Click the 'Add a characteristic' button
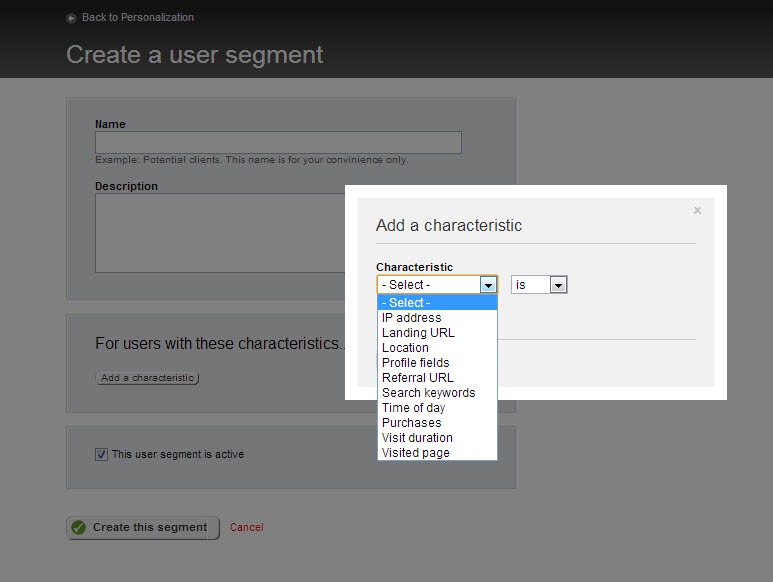Viewport: 773px width, 582px height. point(147,378)
